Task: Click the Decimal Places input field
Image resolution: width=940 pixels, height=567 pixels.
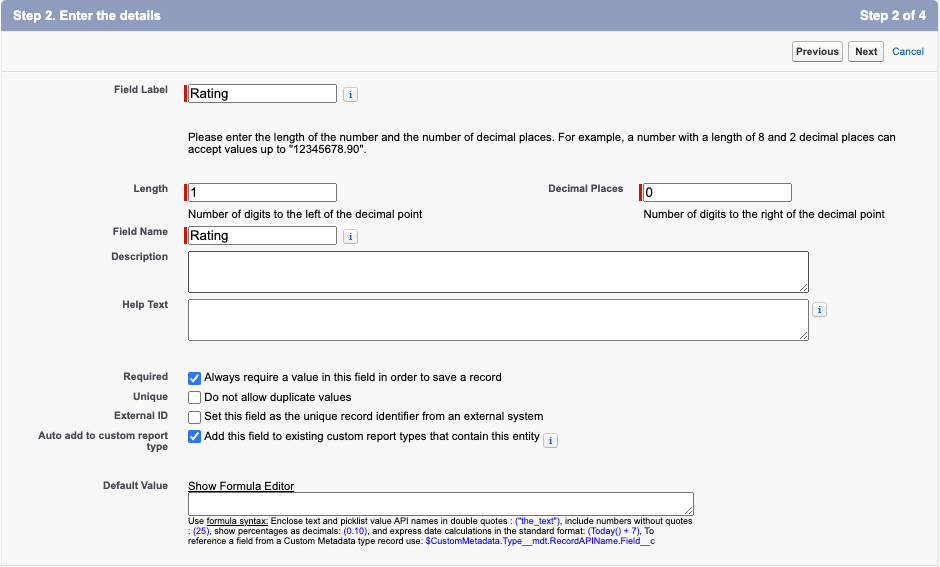Action: [717, 192]
